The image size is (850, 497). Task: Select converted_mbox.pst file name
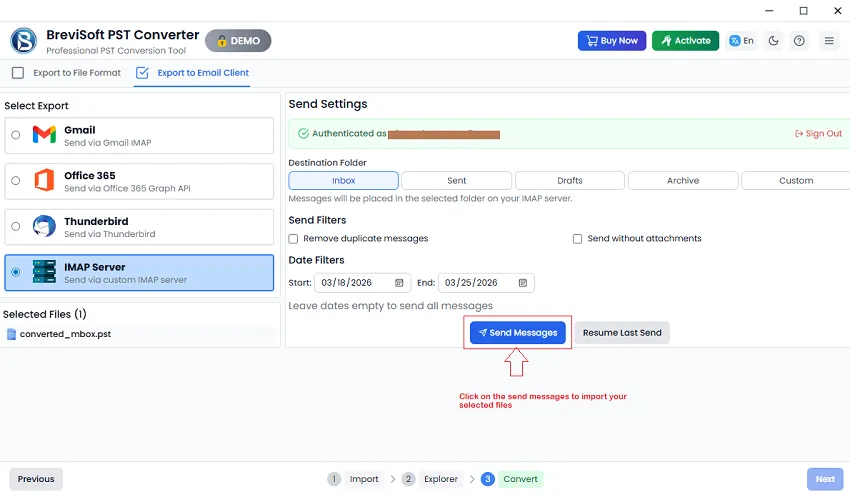coord(65,334)
